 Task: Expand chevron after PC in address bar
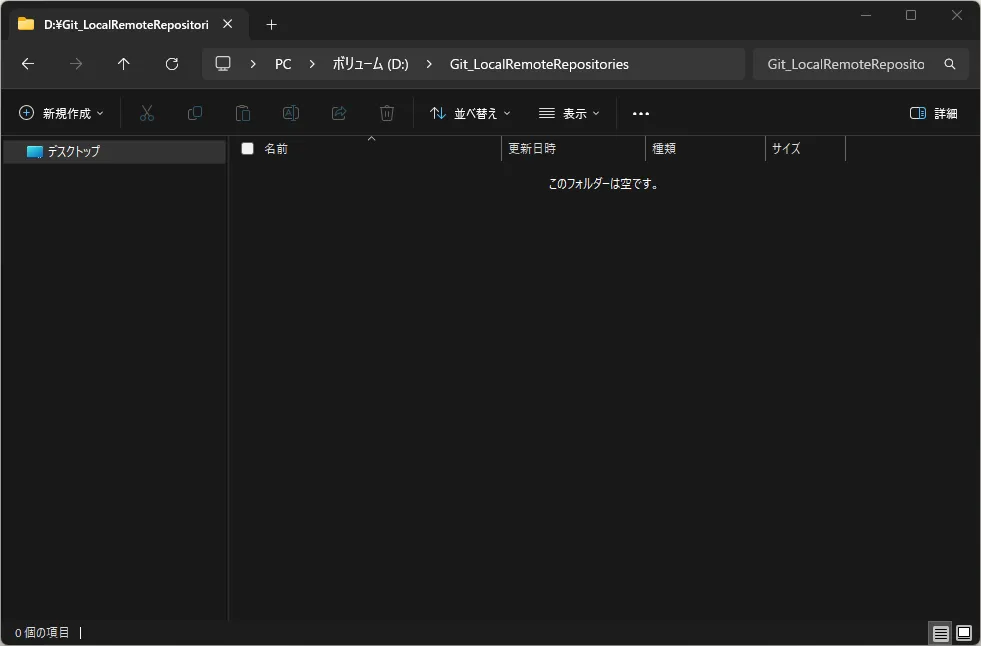coord(312,64)
